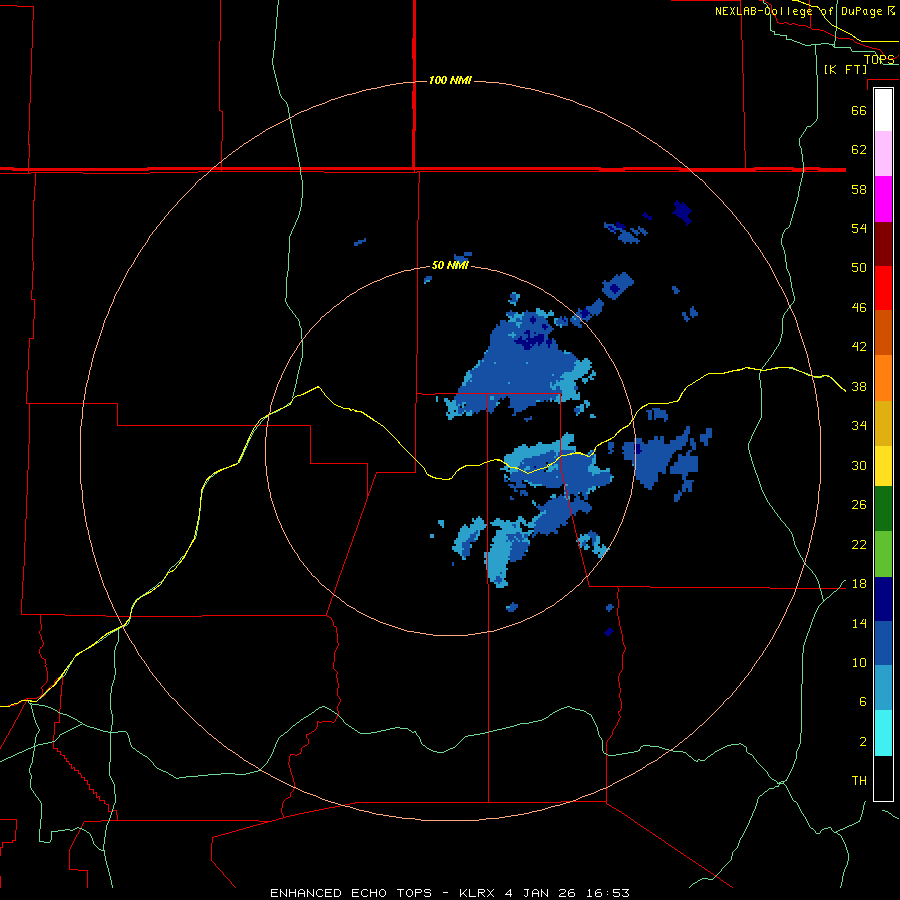The image size is (900, 900).
Task: Click the legend value '46'
Action: click(x=859, y=308)
